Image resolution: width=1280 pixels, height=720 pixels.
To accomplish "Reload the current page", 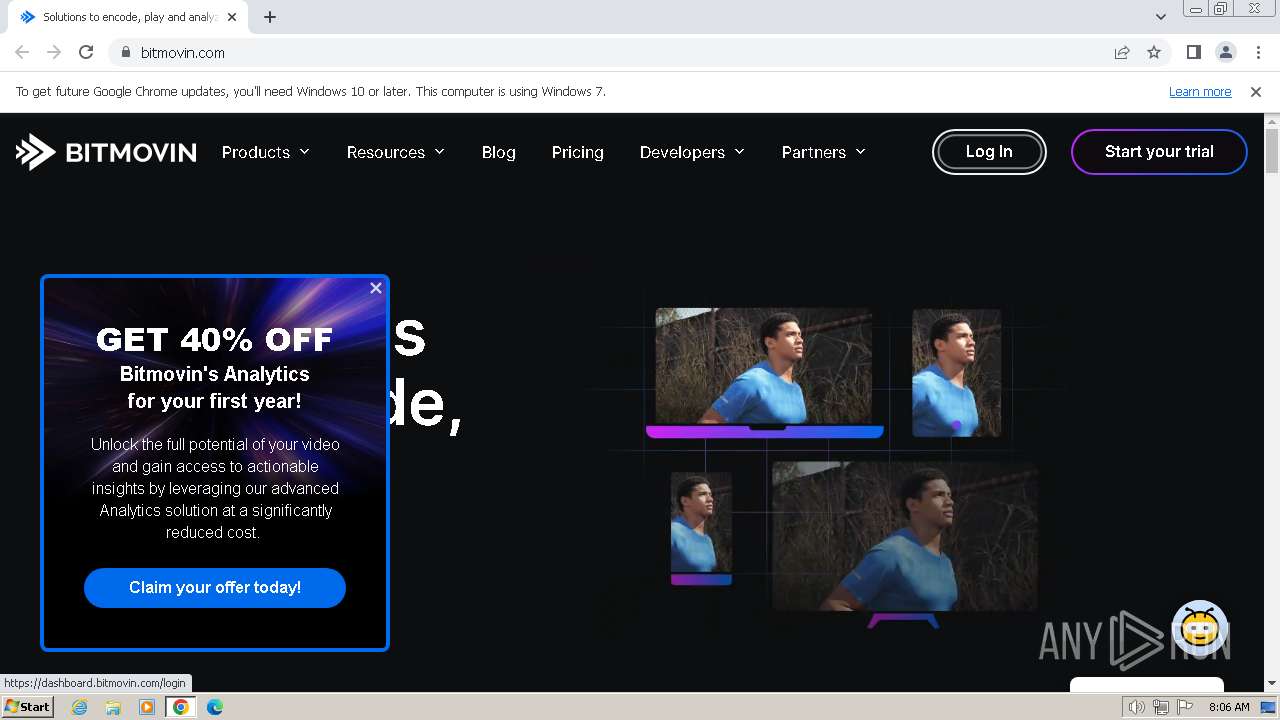I will [86, 52].
